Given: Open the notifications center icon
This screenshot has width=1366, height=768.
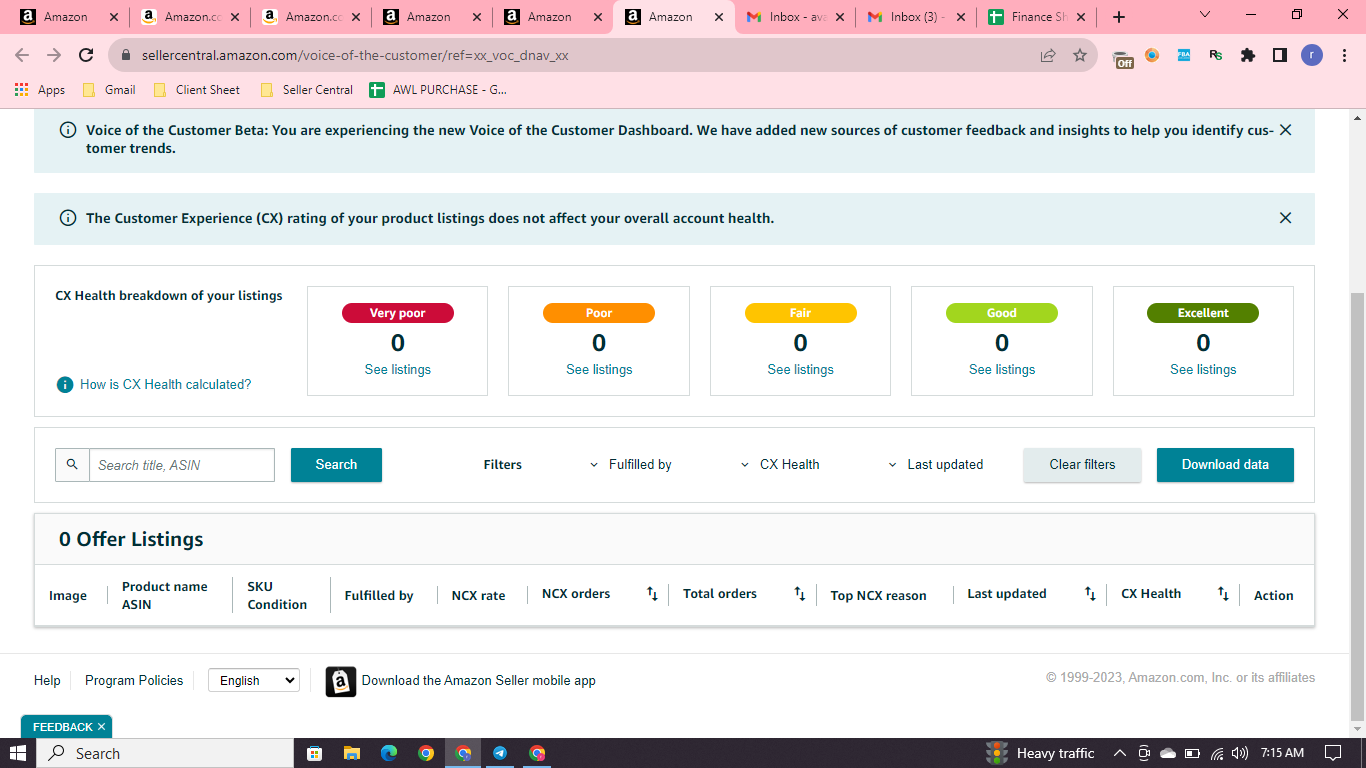Looking at the screenshot, I should 1332,753.
